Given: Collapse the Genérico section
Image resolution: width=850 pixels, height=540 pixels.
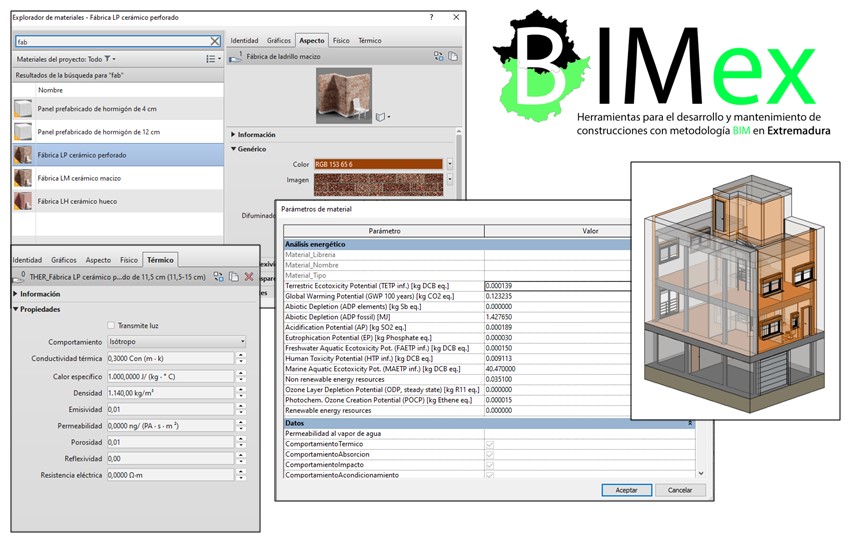Looking at the screenshot, I should pyautogui.click(x=233, y=149).
